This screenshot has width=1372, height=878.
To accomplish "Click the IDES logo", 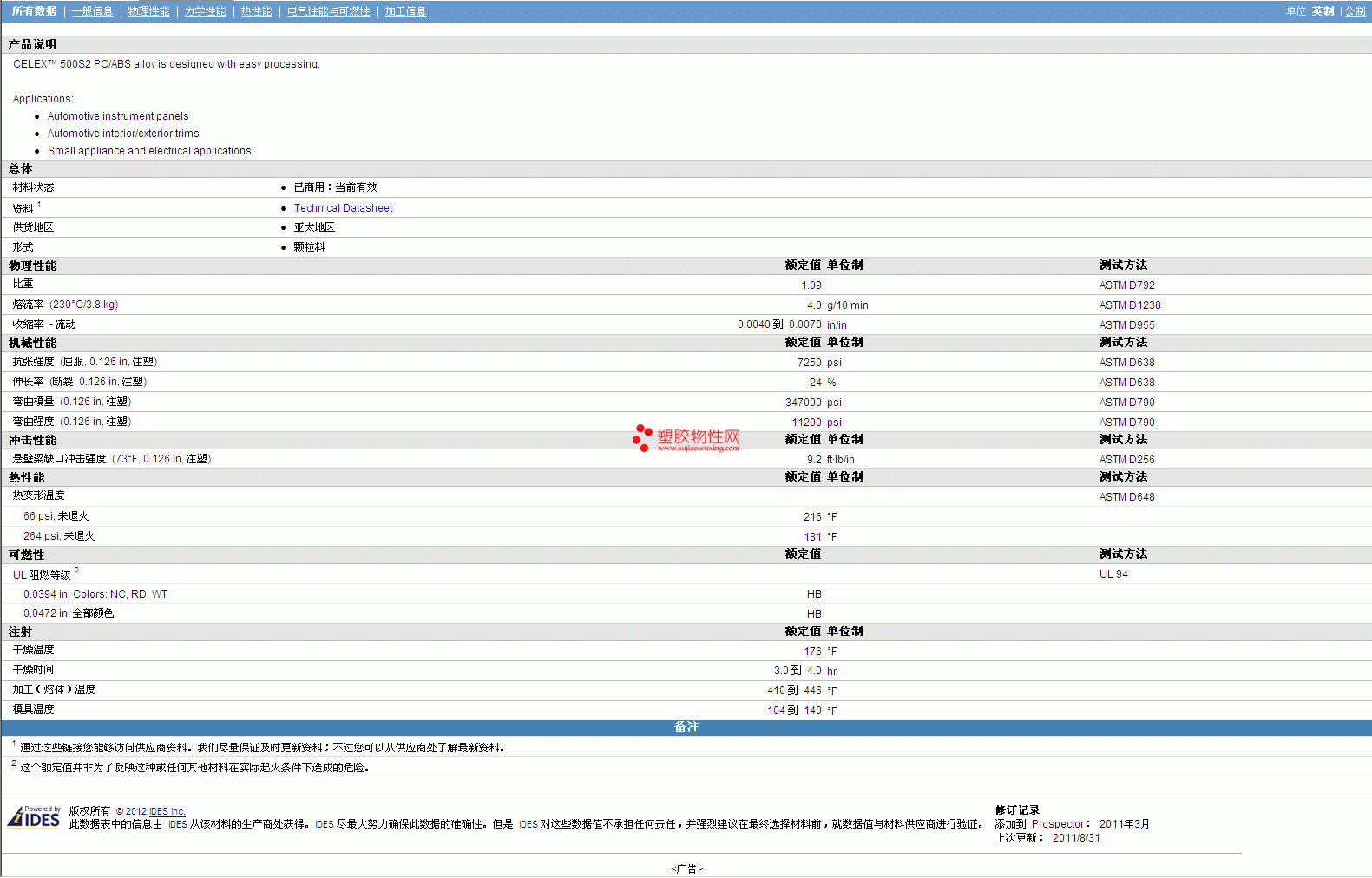I will click(x=34, y=816).
